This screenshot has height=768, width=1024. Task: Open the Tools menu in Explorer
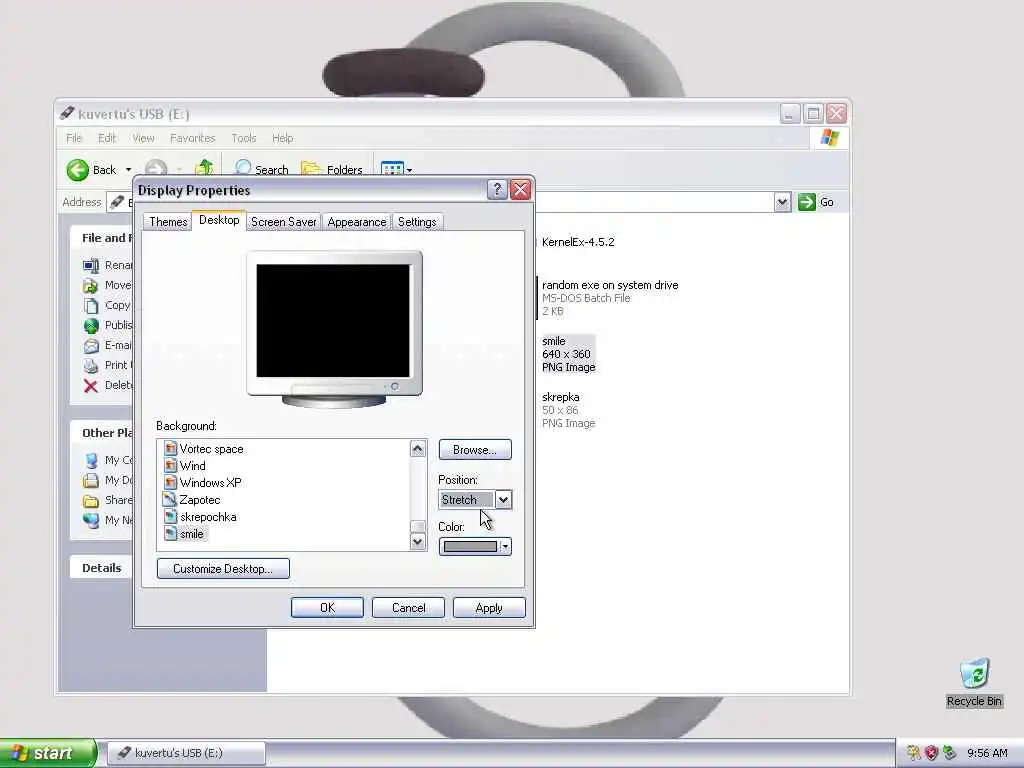[244, 138]
